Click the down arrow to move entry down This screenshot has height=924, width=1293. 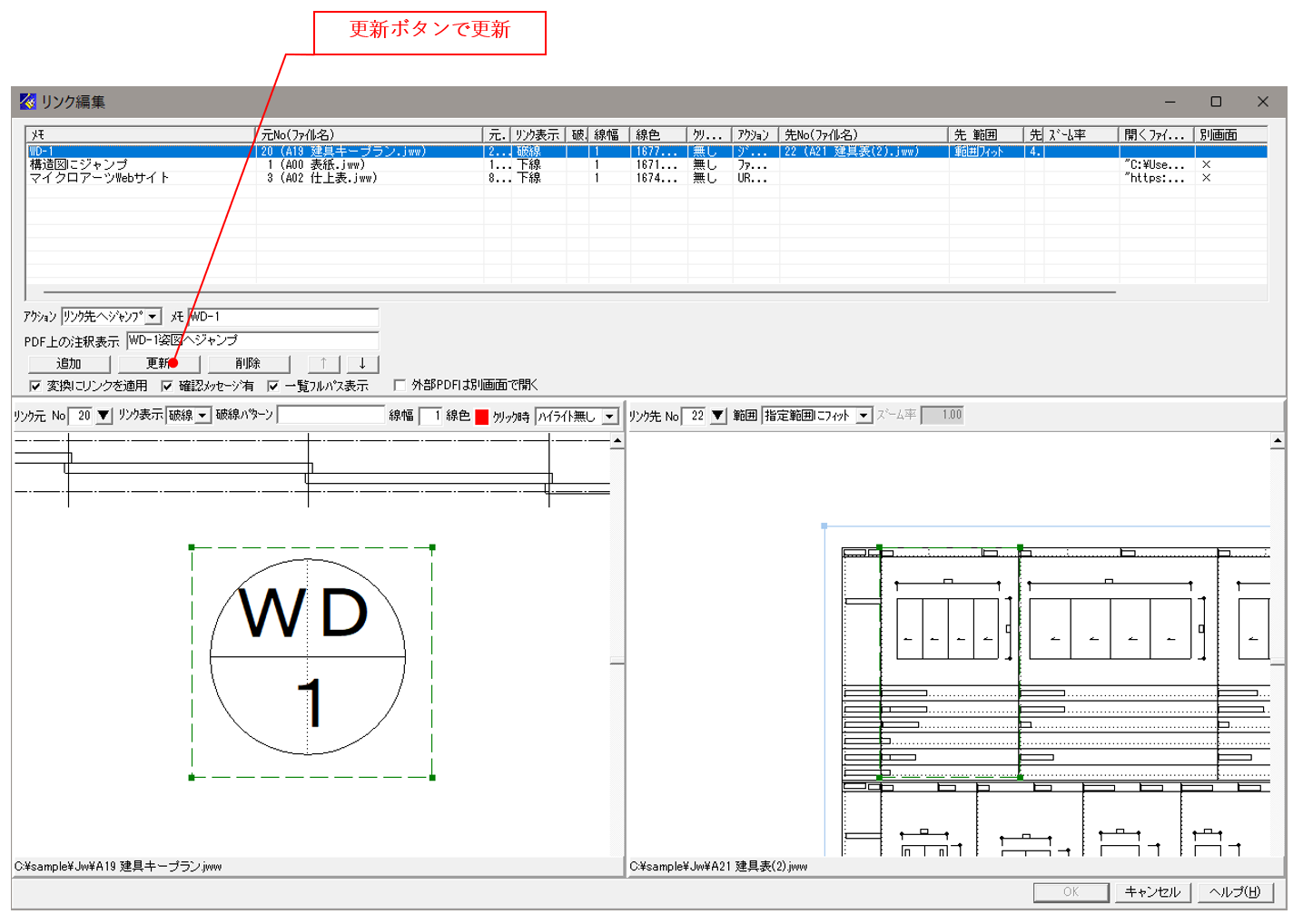click(x=362, y=364)
